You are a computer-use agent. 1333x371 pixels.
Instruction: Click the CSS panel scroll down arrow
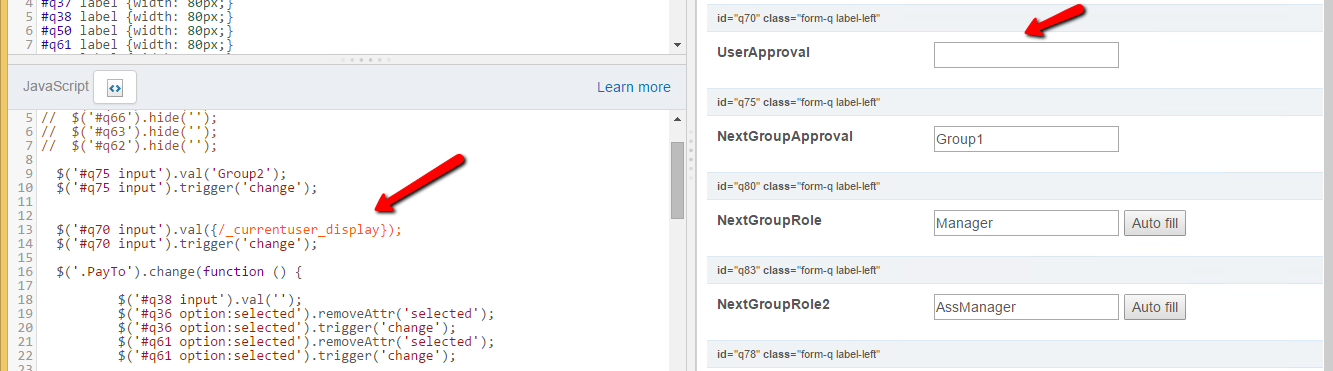point(677,45)
